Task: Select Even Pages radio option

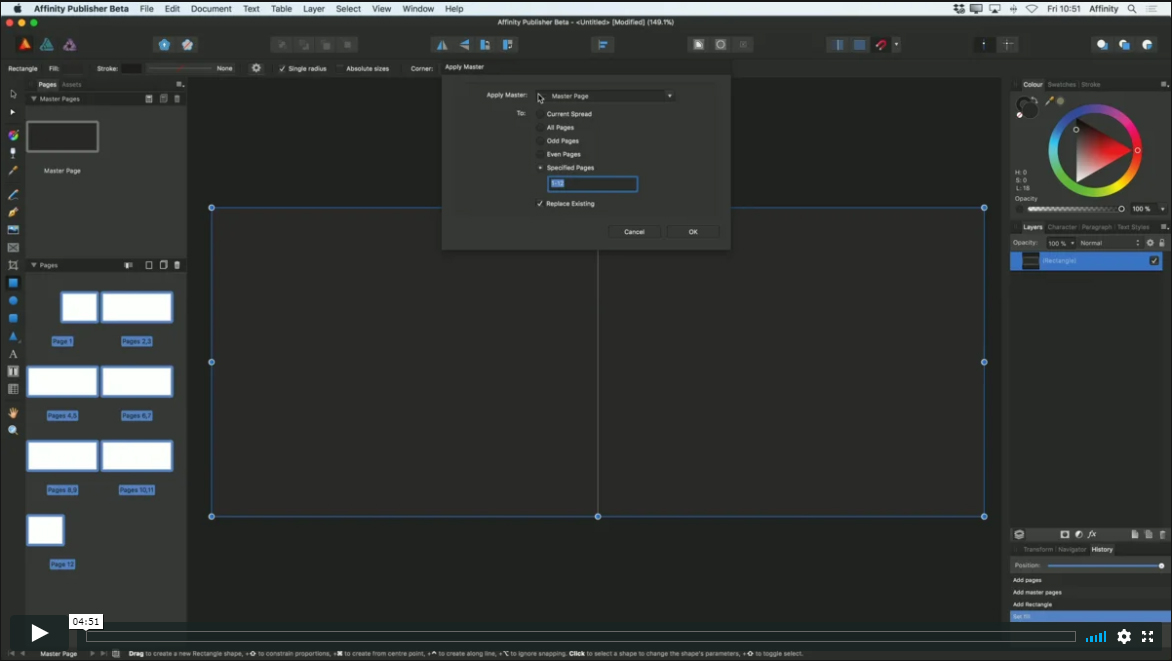Action: 540,154
